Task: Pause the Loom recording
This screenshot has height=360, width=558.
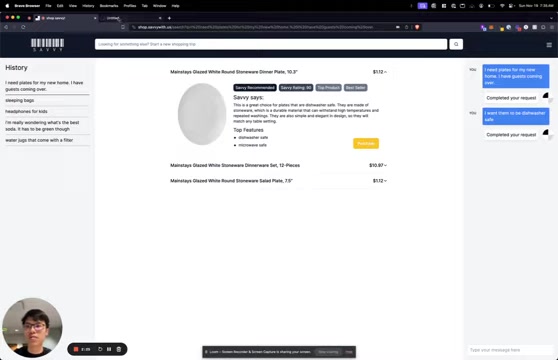Action: click(109, 349)
